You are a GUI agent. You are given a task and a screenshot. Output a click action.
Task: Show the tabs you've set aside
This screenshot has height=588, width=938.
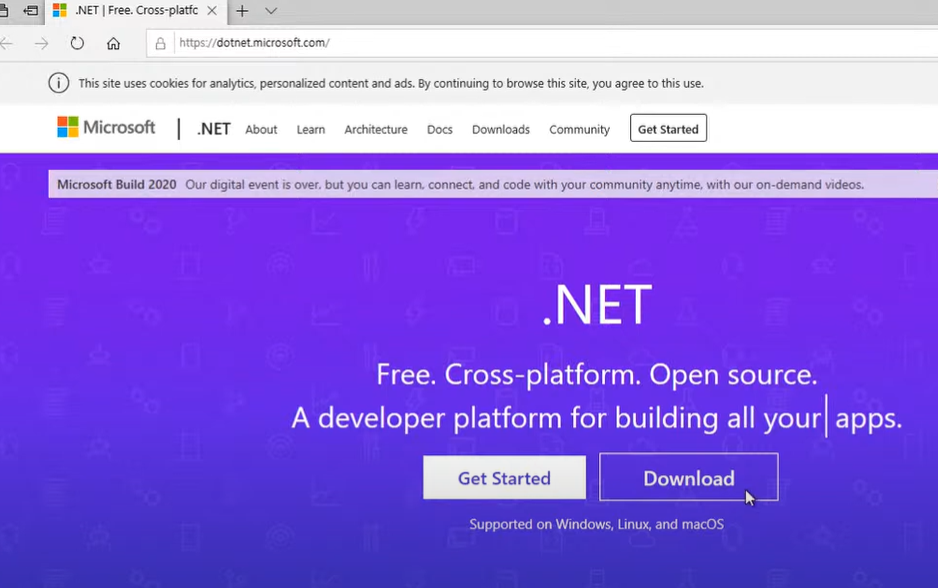coord(4,11)
